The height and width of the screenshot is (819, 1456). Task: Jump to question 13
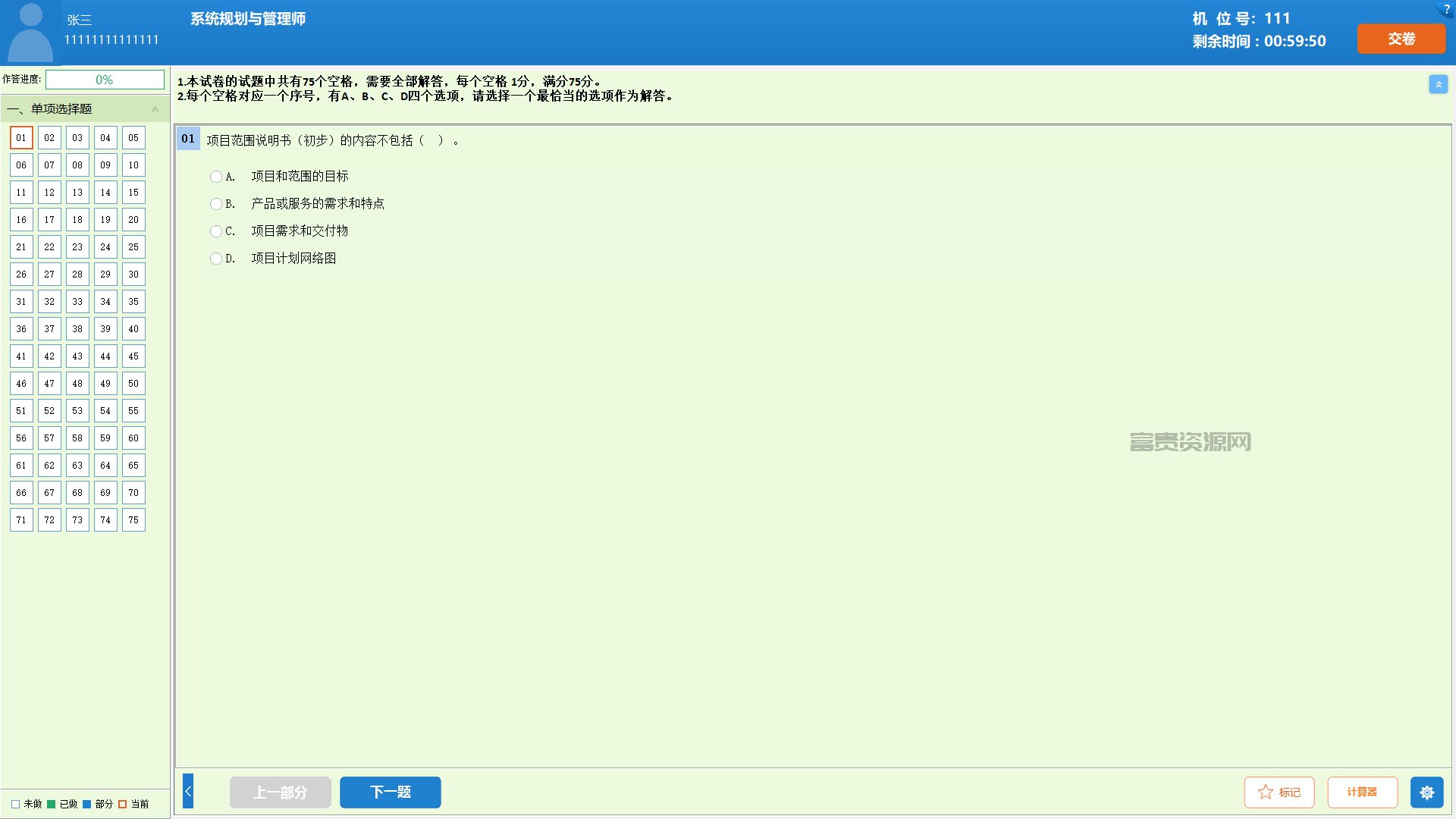click(77, 193)
